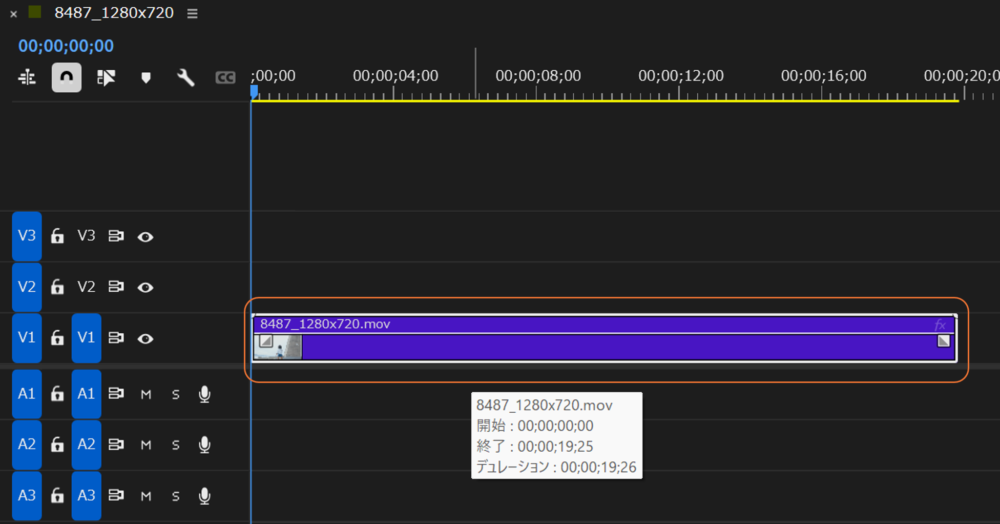
Task: Toggle V1 source patching button
Action: pyautogui.click(x=27, y=337)
